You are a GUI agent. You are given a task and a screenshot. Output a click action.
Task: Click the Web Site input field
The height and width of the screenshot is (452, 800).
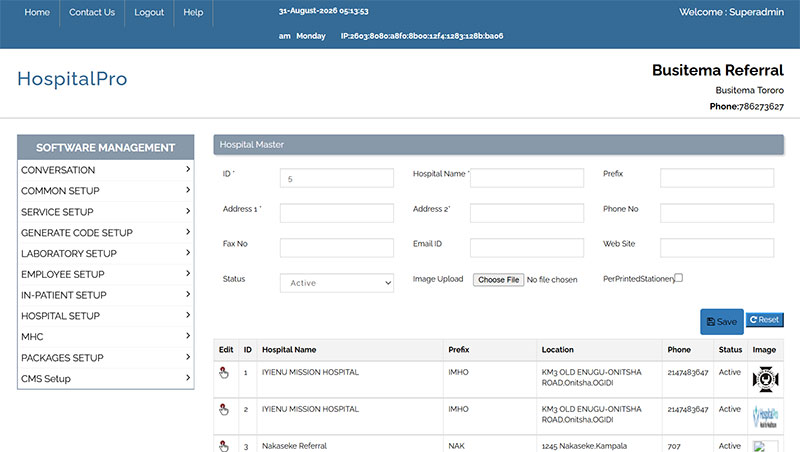coord(717,248)
